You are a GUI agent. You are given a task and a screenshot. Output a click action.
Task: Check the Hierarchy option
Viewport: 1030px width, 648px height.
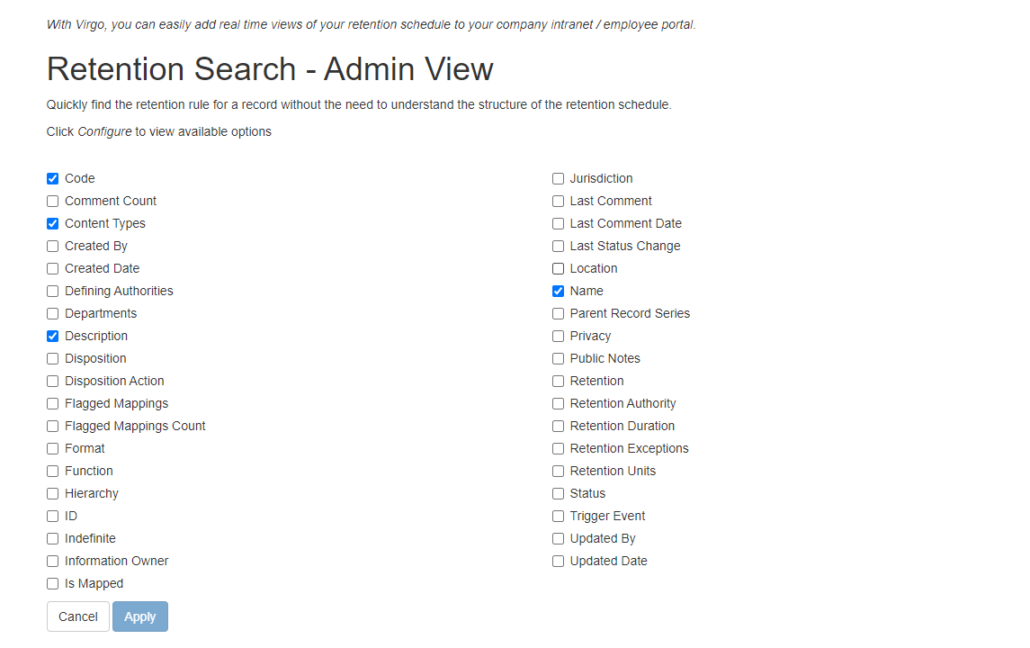tap(52, 493)
